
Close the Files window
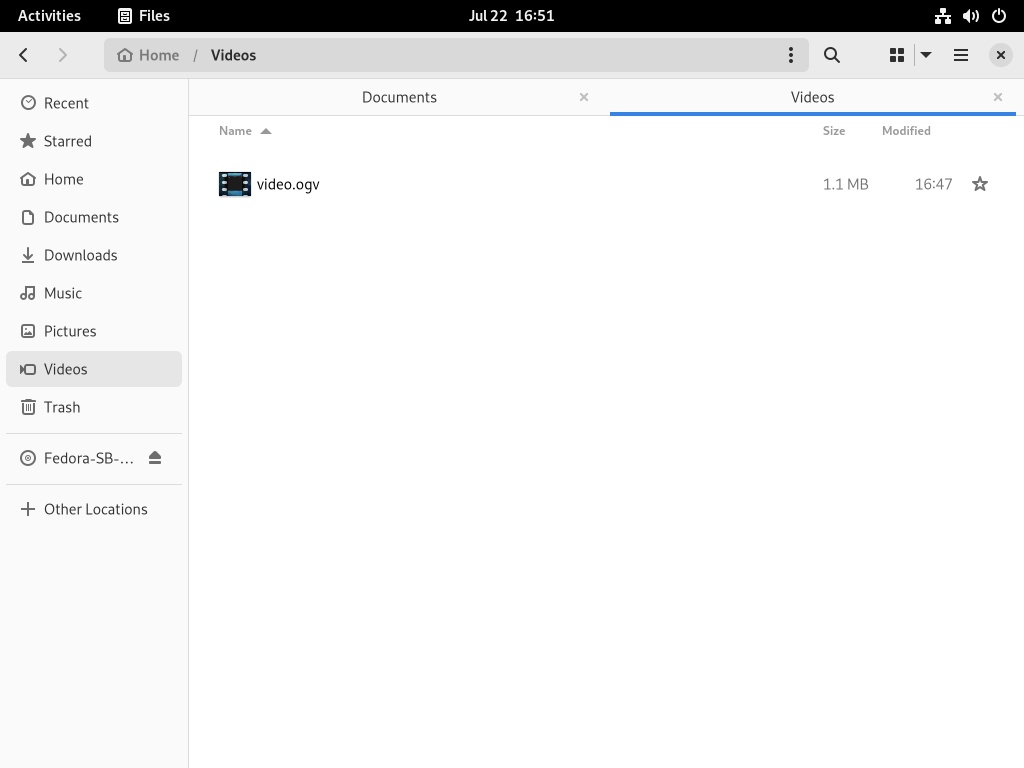(1000, 55)
